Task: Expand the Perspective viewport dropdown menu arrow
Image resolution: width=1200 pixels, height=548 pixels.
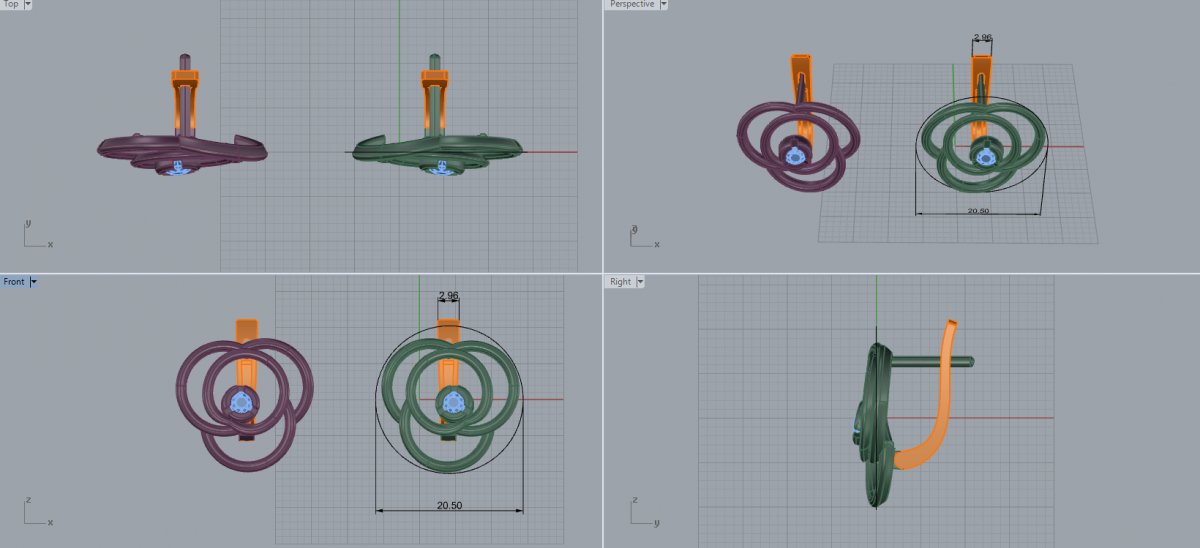Action: [663, 5]
